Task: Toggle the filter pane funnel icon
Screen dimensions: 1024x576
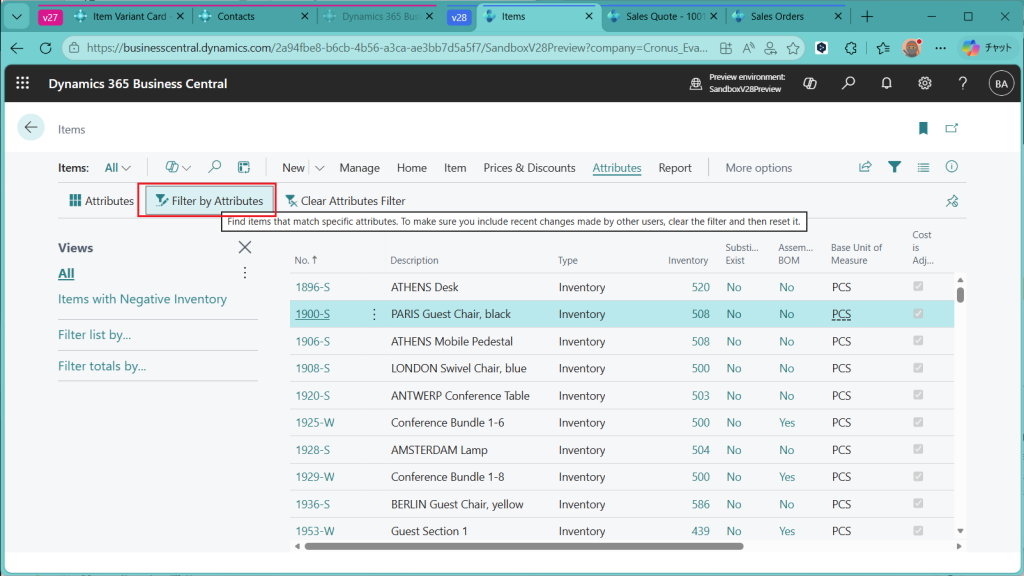Action: point(894,168)
